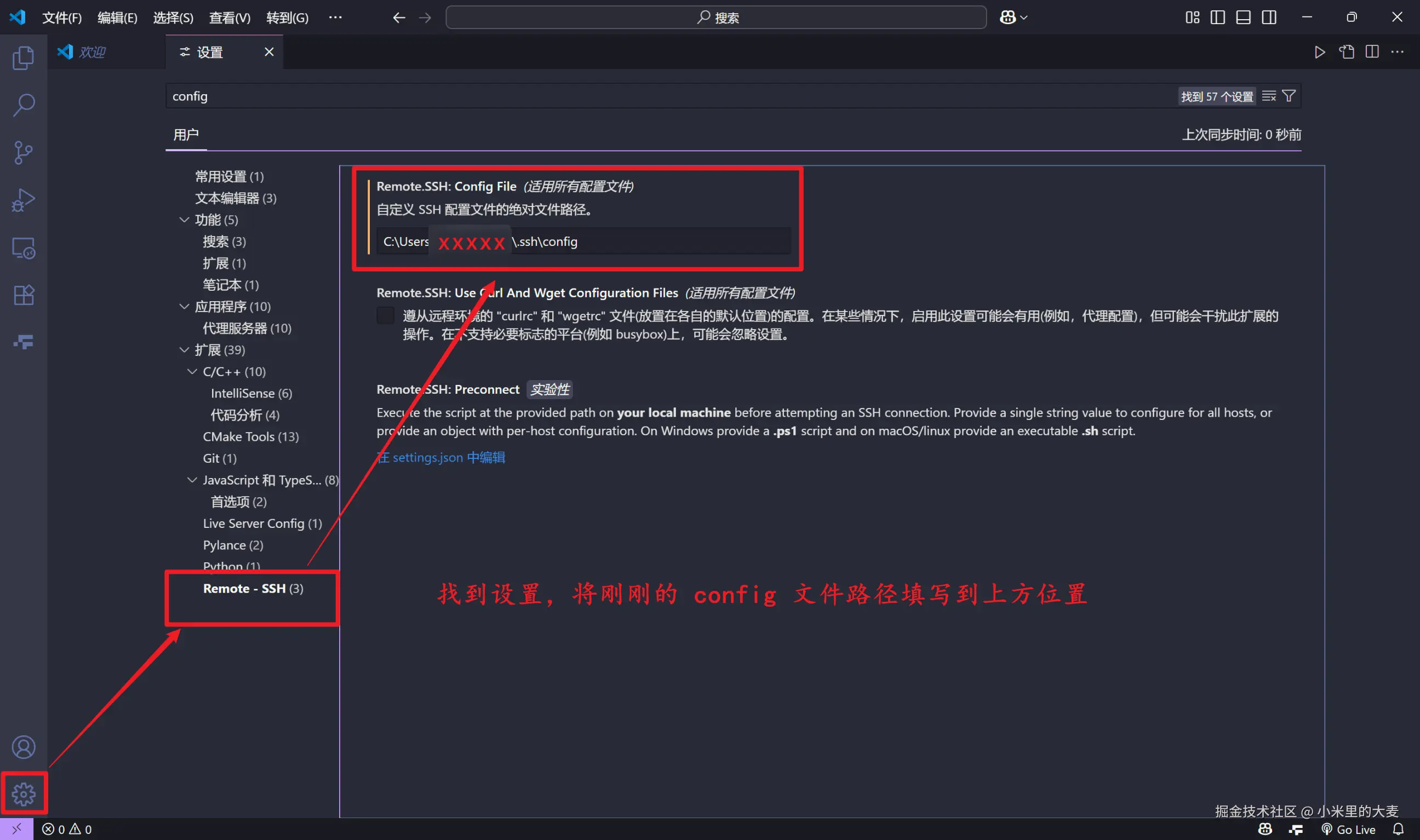
Task: Select 常用设置 (1) in settings tree
Action: pyautogui.click(x=230, y=177)
